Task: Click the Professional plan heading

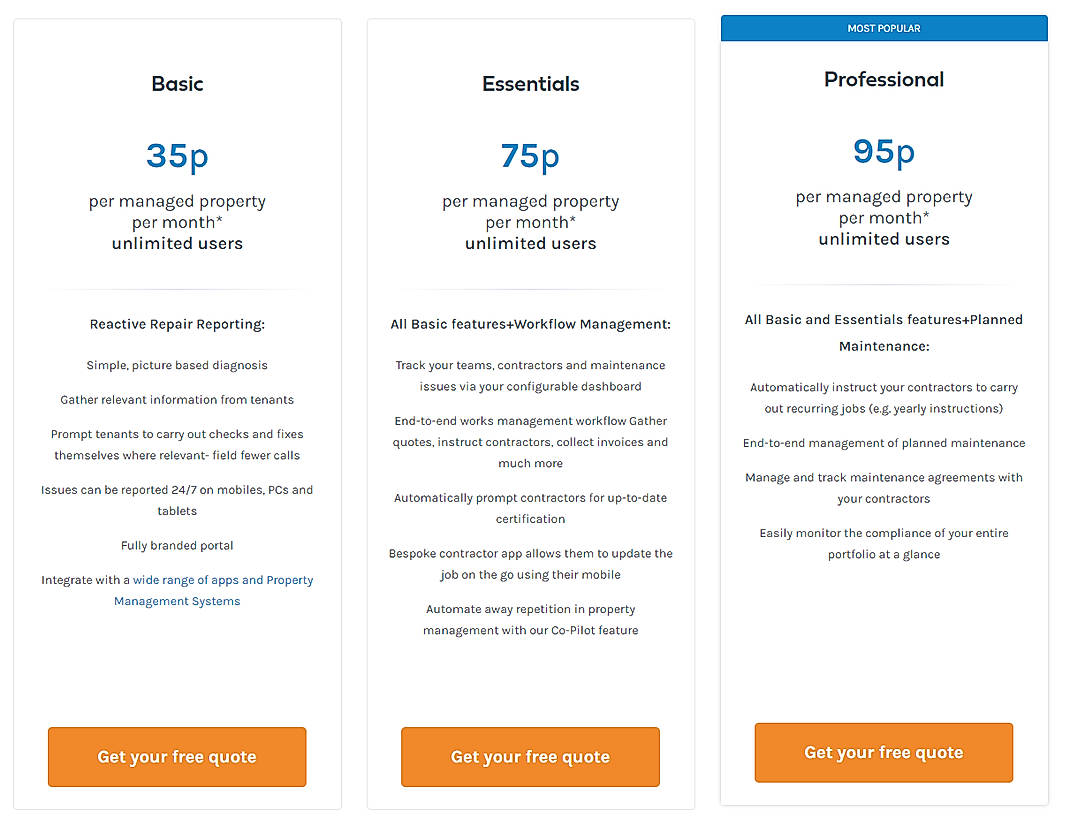Action: [x=883, y=79]
